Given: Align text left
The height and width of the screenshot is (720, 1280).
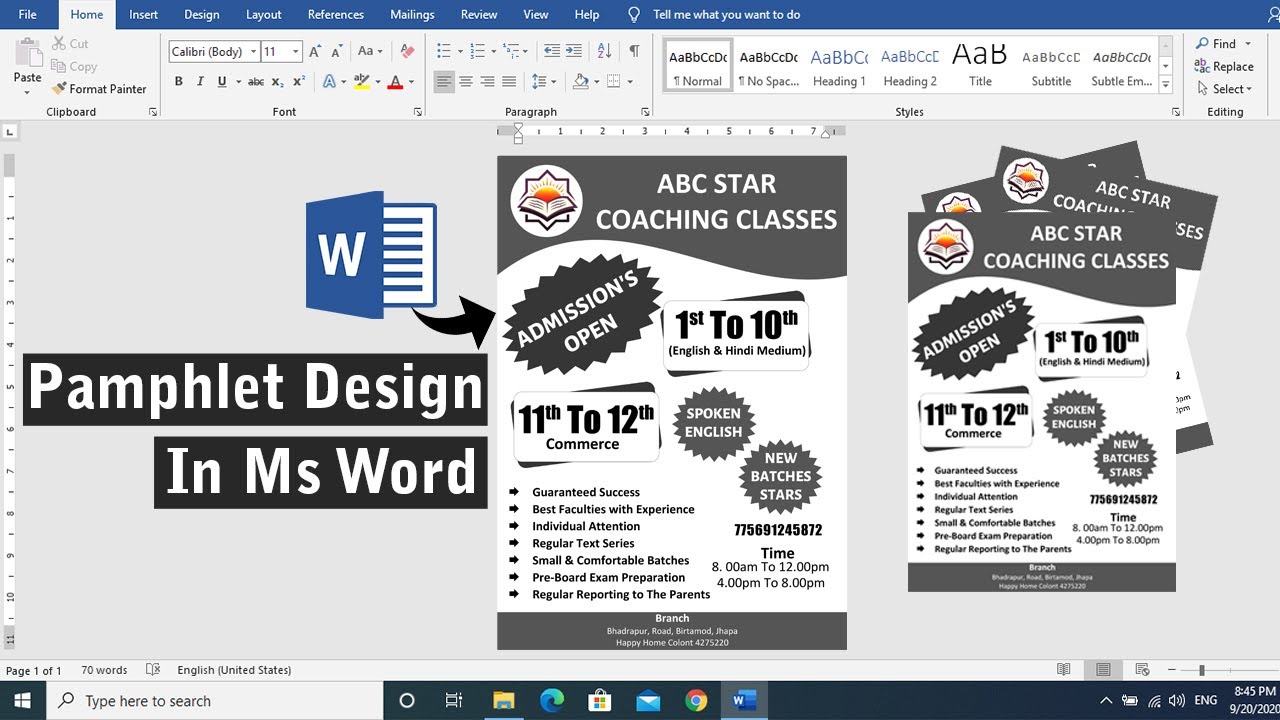Looking at the screenshot, I should click(444, 82).
